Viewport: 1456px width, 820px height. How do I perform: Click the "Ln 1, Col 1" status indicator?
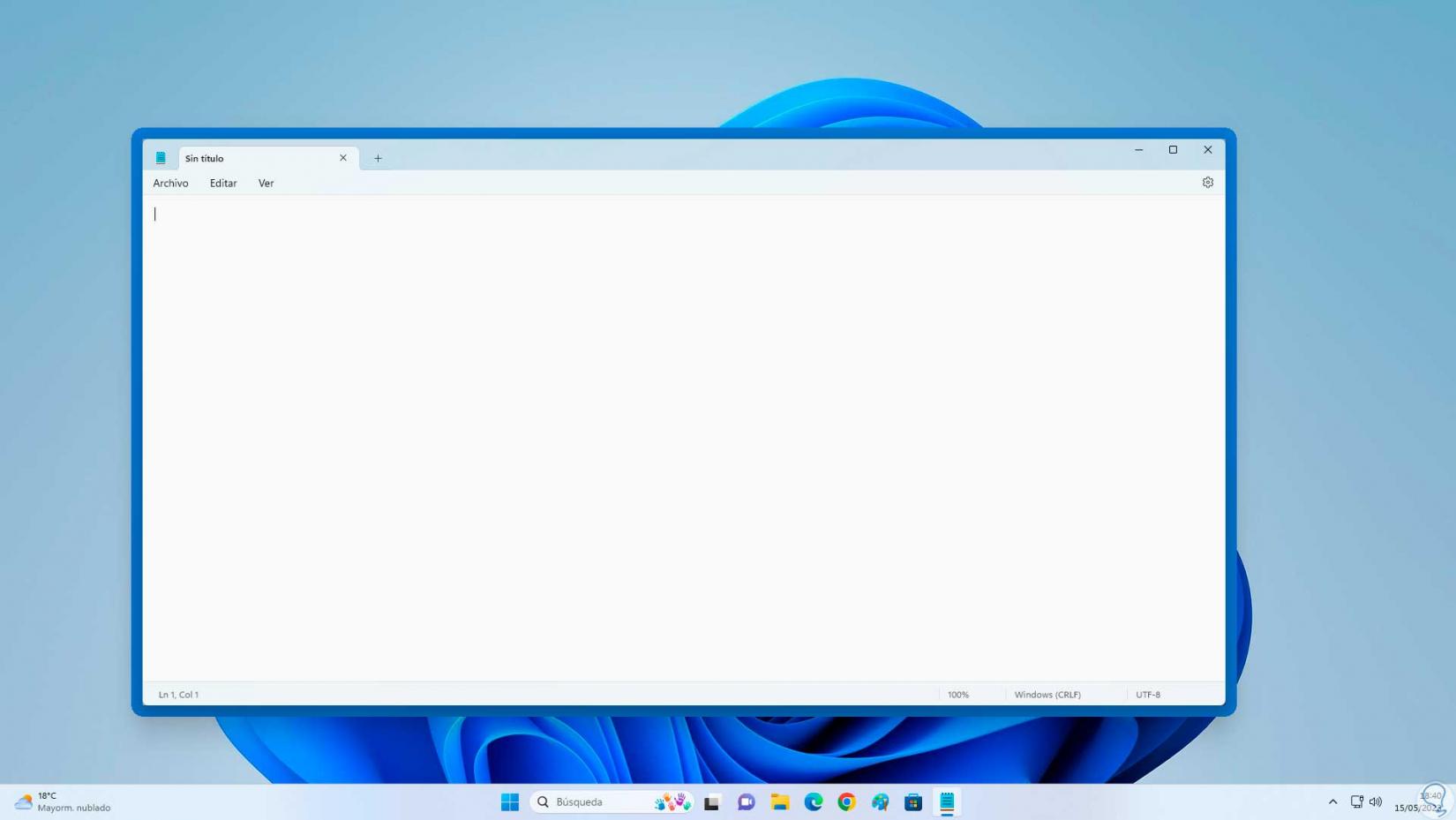click(x=178, y=695)
